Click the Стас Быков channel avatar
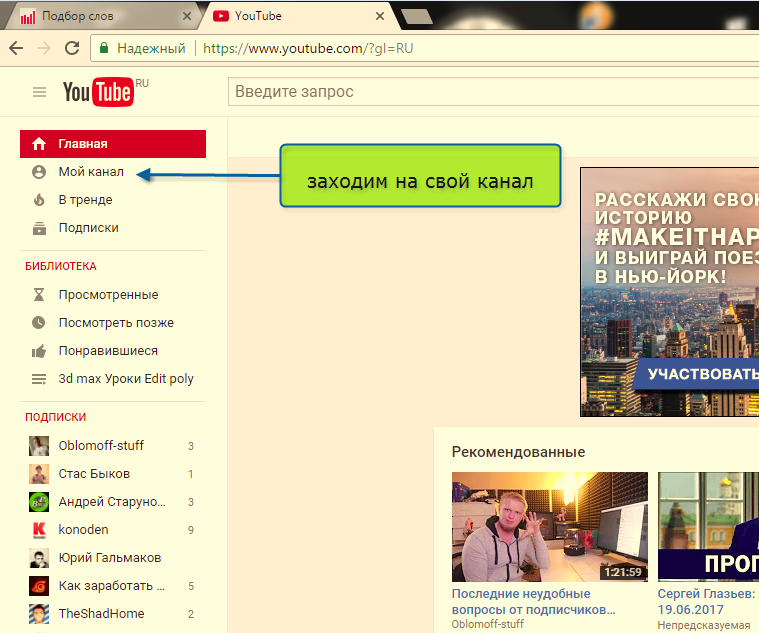This screenshot has width=759, height=633. coord(39,474)
